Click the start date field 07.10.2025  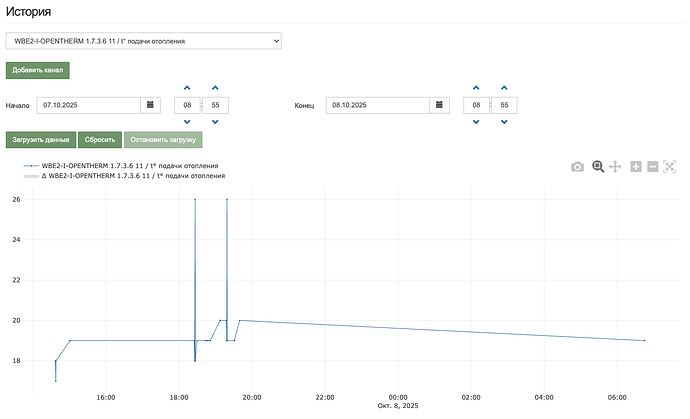click(87, 105)
